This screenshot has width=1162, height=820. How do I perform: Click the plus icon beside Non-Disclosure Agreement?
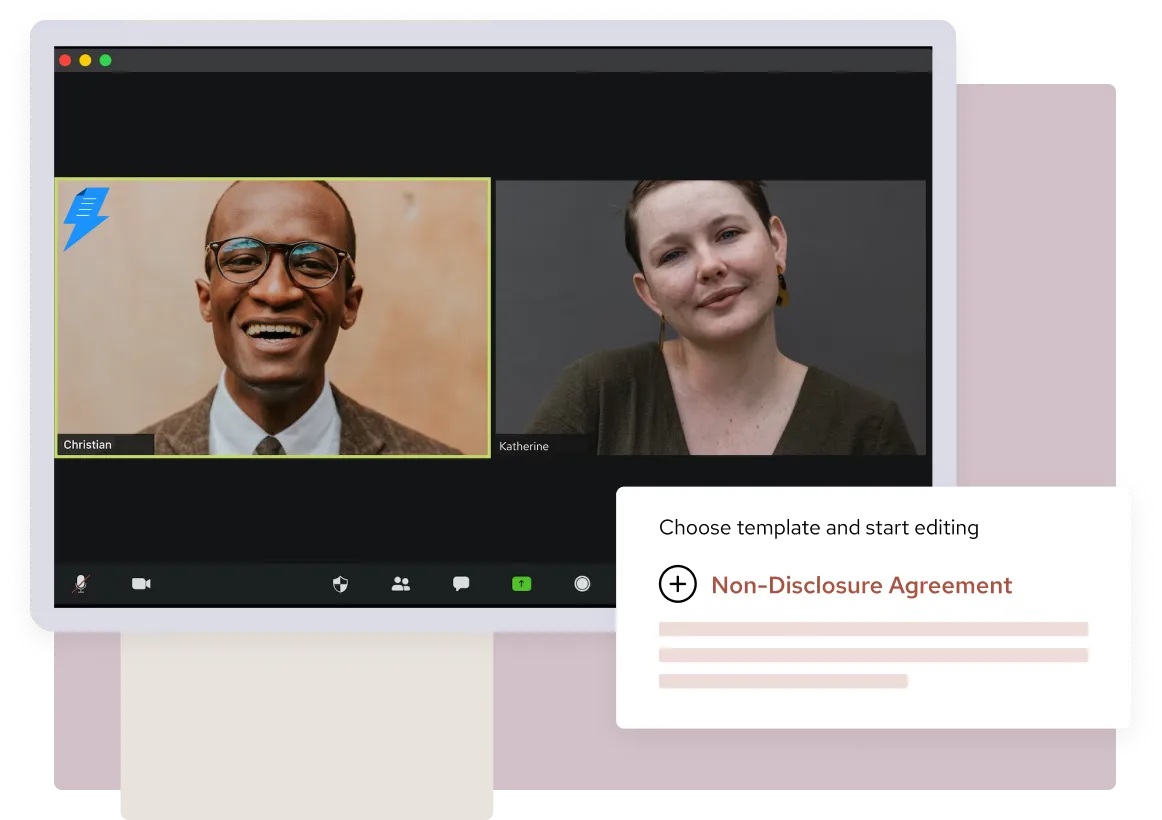[678, 584]
